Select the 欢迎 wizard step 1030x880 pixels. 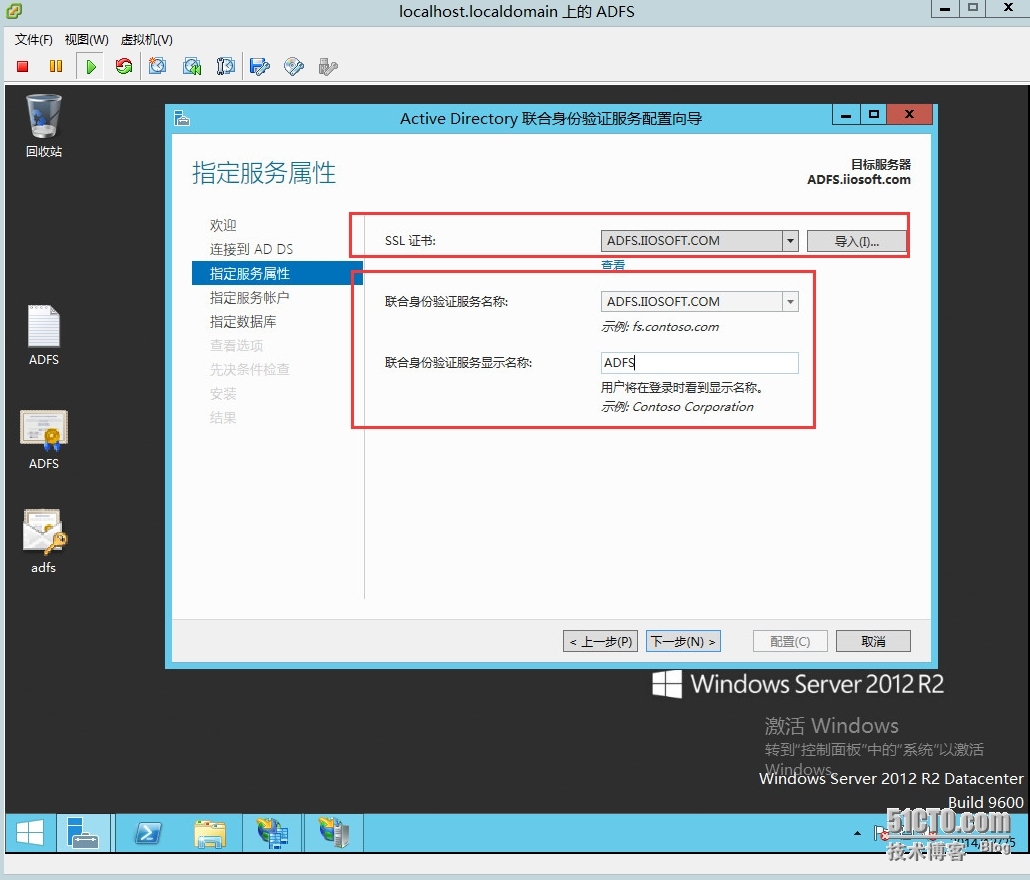[x=223, y=225]
